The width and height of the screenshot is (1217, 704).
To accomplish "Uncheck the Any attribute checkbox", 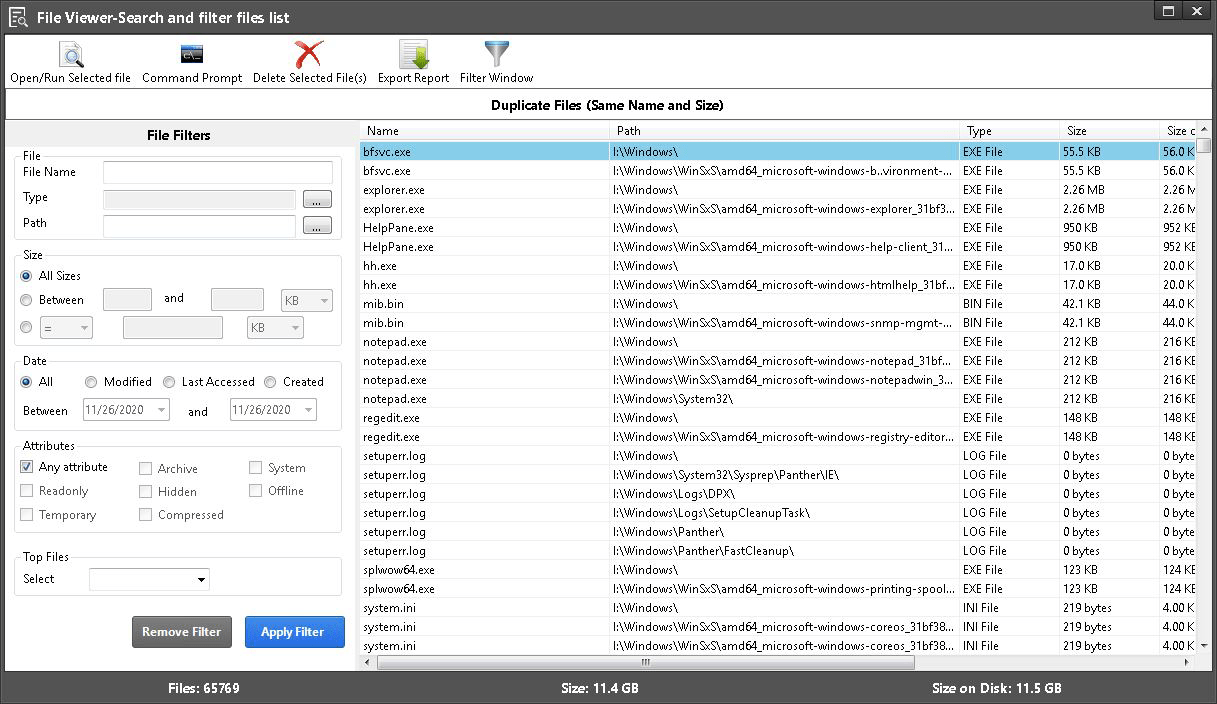I will pos(26,467).
